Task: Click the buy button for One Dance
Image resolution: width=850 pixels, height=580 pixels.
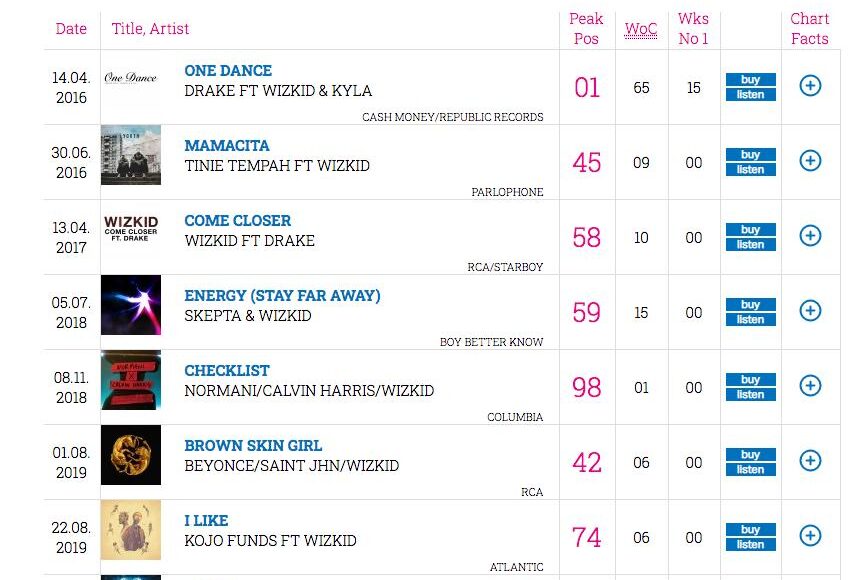Action: (750, 80)
